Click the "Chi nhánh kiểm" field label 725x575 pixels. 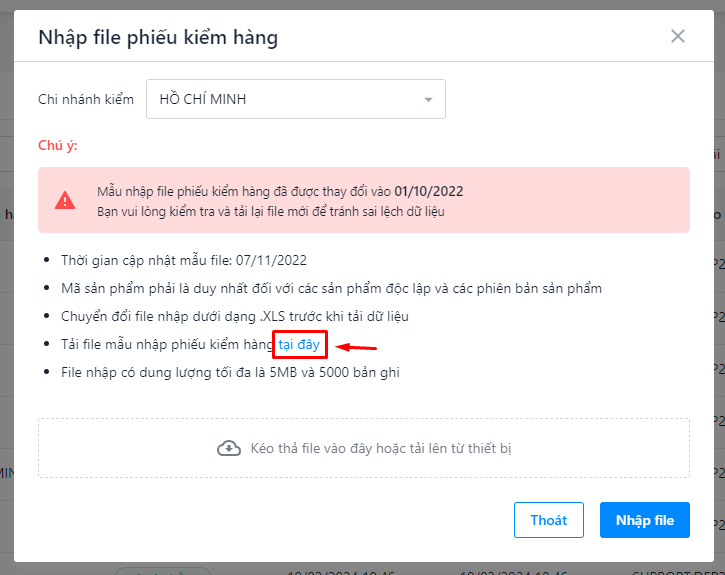[x=86, y=100]
